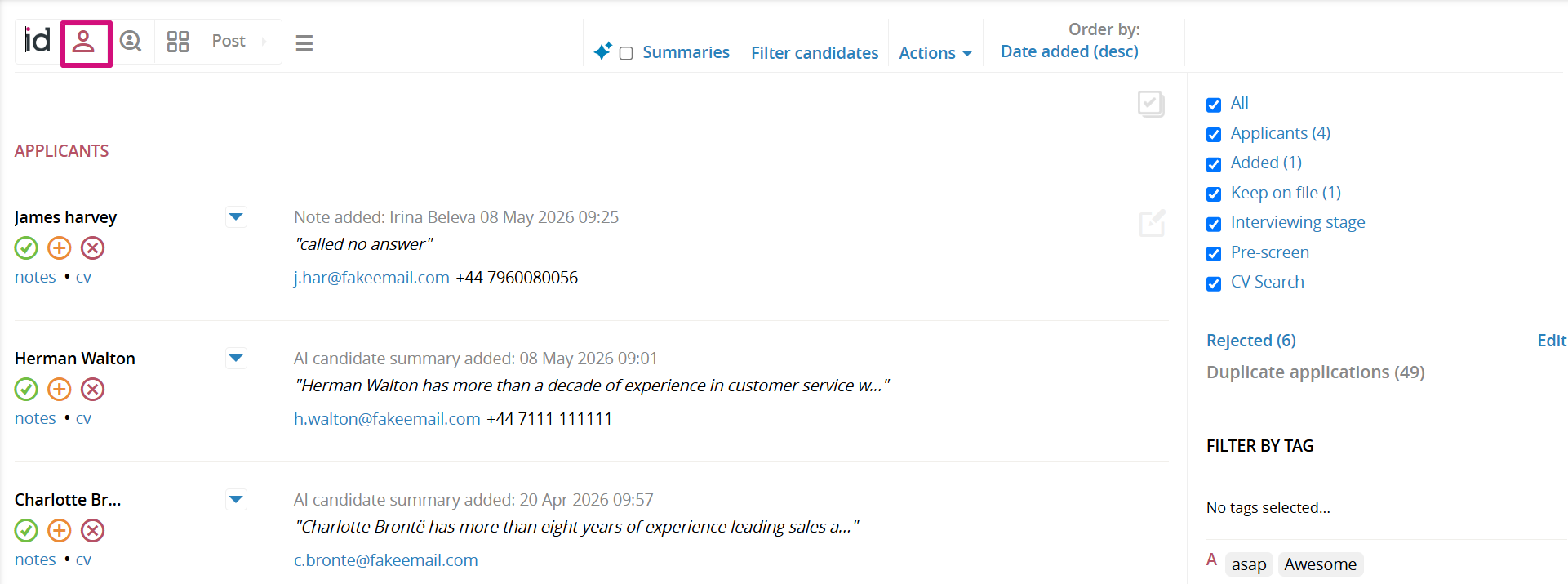Approve James harvey with green tick

pyautogui.click(x=26, y=247)
